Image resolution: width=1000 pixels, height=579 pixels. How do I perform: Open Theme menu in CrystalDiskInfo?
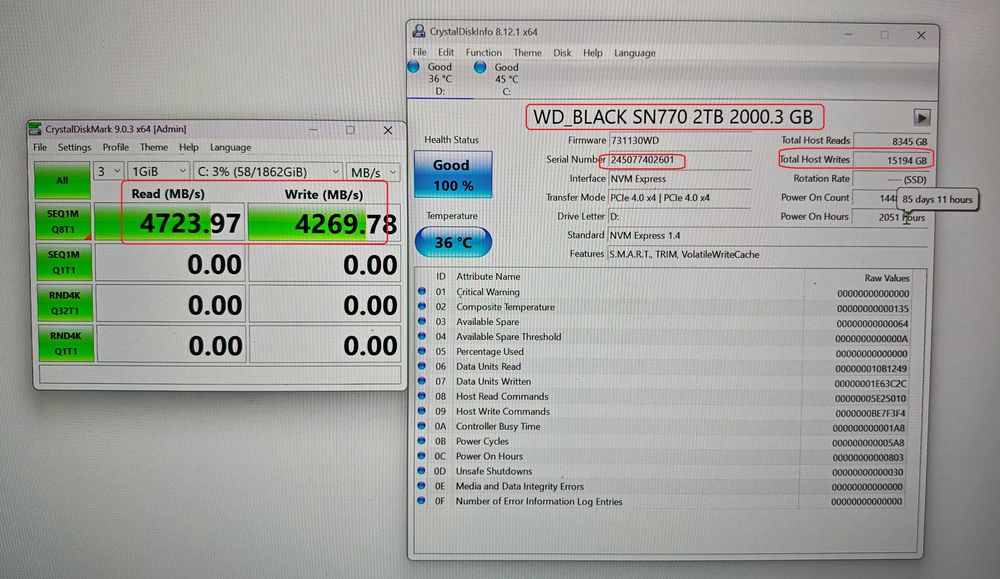527,53
